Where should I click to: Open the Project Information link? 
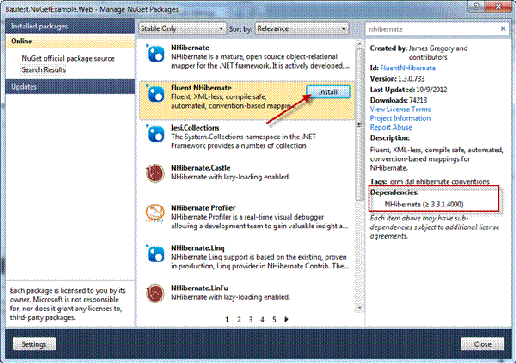click(x=400, y=118)
